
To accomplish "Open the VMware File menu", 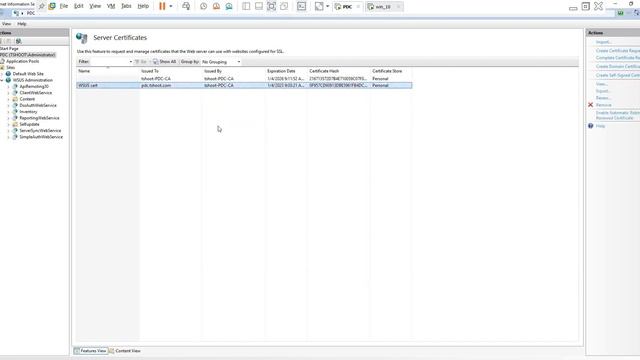I will click(64, 6).
